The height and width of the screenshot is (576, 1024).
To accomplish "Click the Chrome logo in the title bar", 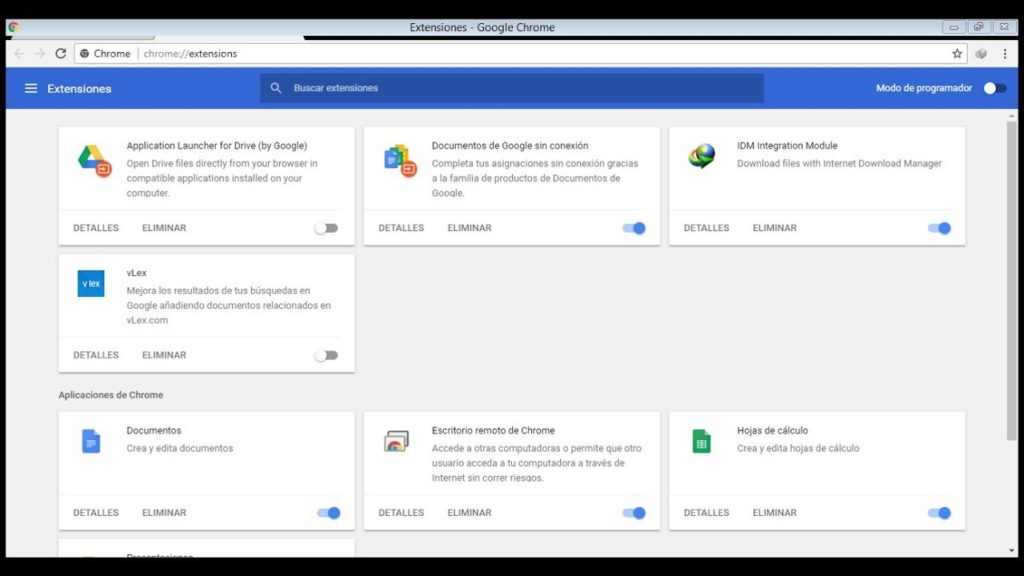I will click(13, 27).
